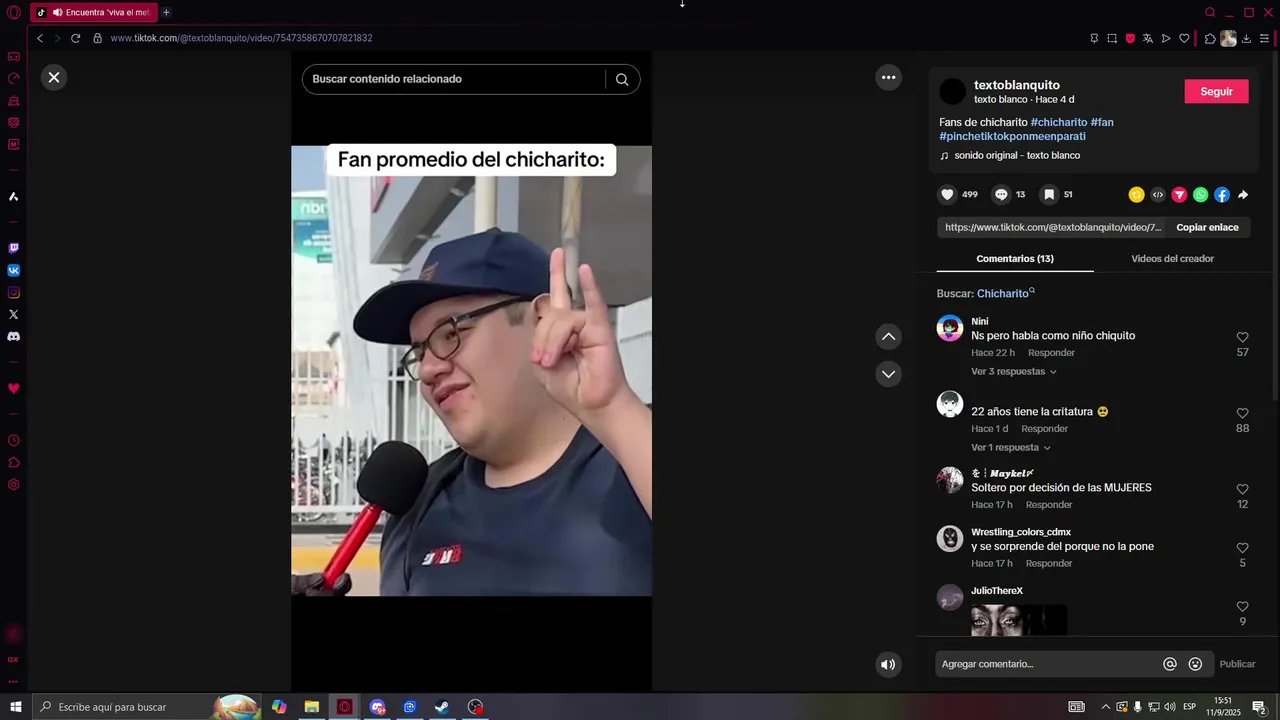Take snapshot with toolbar capture icon
The height and width of the screenshot is (720, 1280).
[x=1112, y=38]
